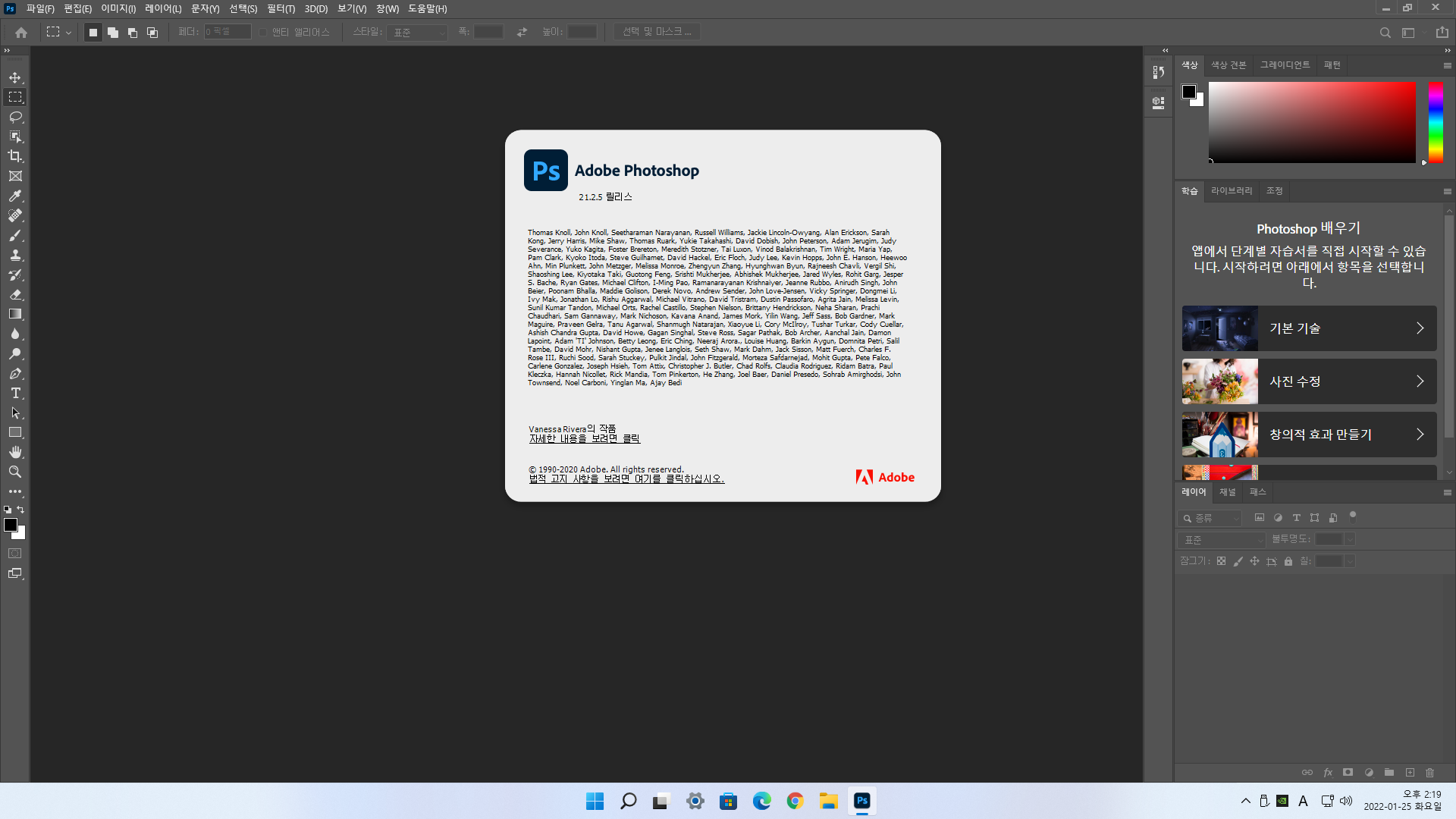Select the Lasso tool
1456x819 pixels.
tap(15, 117)
